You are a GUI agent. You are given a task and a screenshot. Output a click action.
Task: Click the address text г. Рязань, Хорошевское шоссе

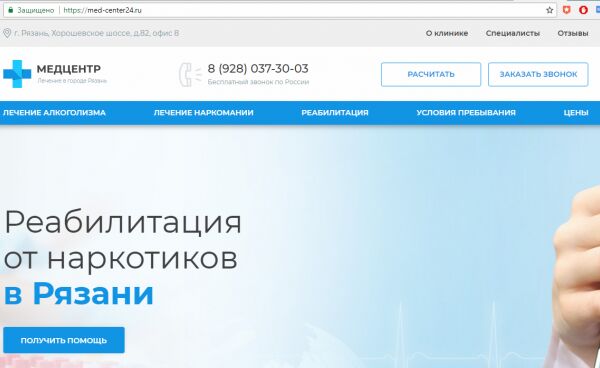(96, 33)
